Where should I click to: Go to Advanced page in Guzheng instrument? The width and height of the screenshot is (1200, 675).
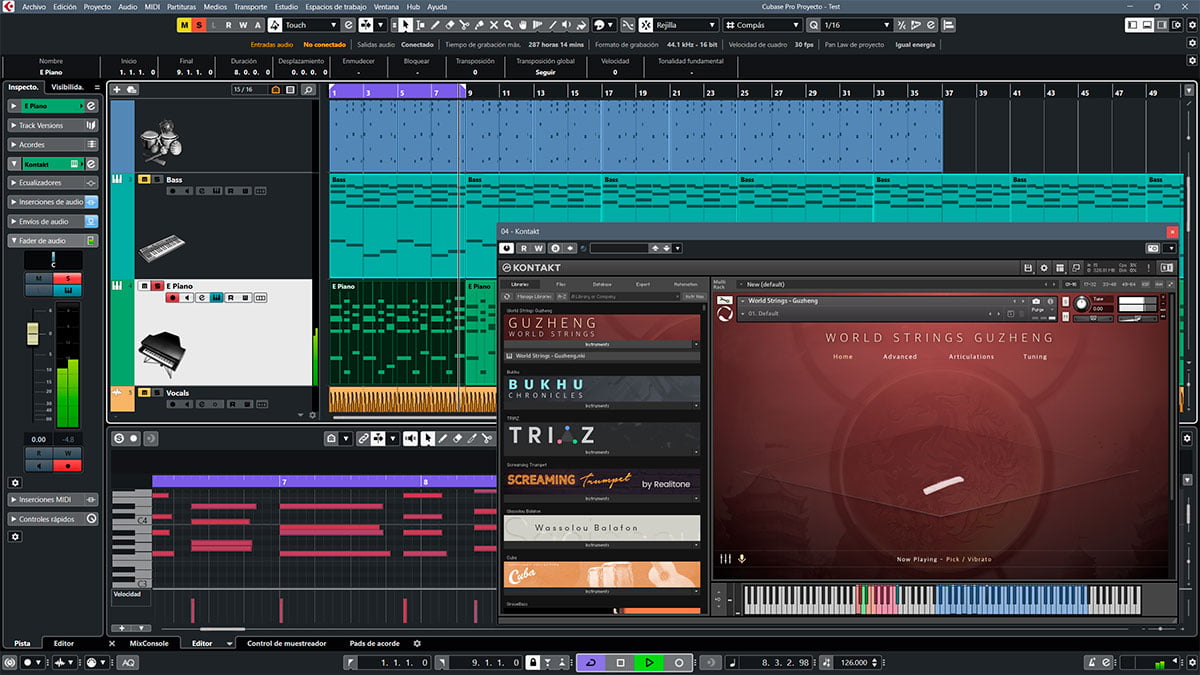[x=899, y=357]
